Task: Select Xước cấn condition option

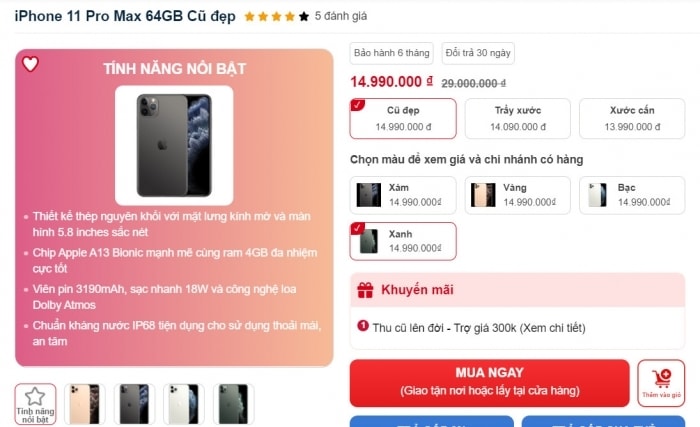Action: coord(632,118)
